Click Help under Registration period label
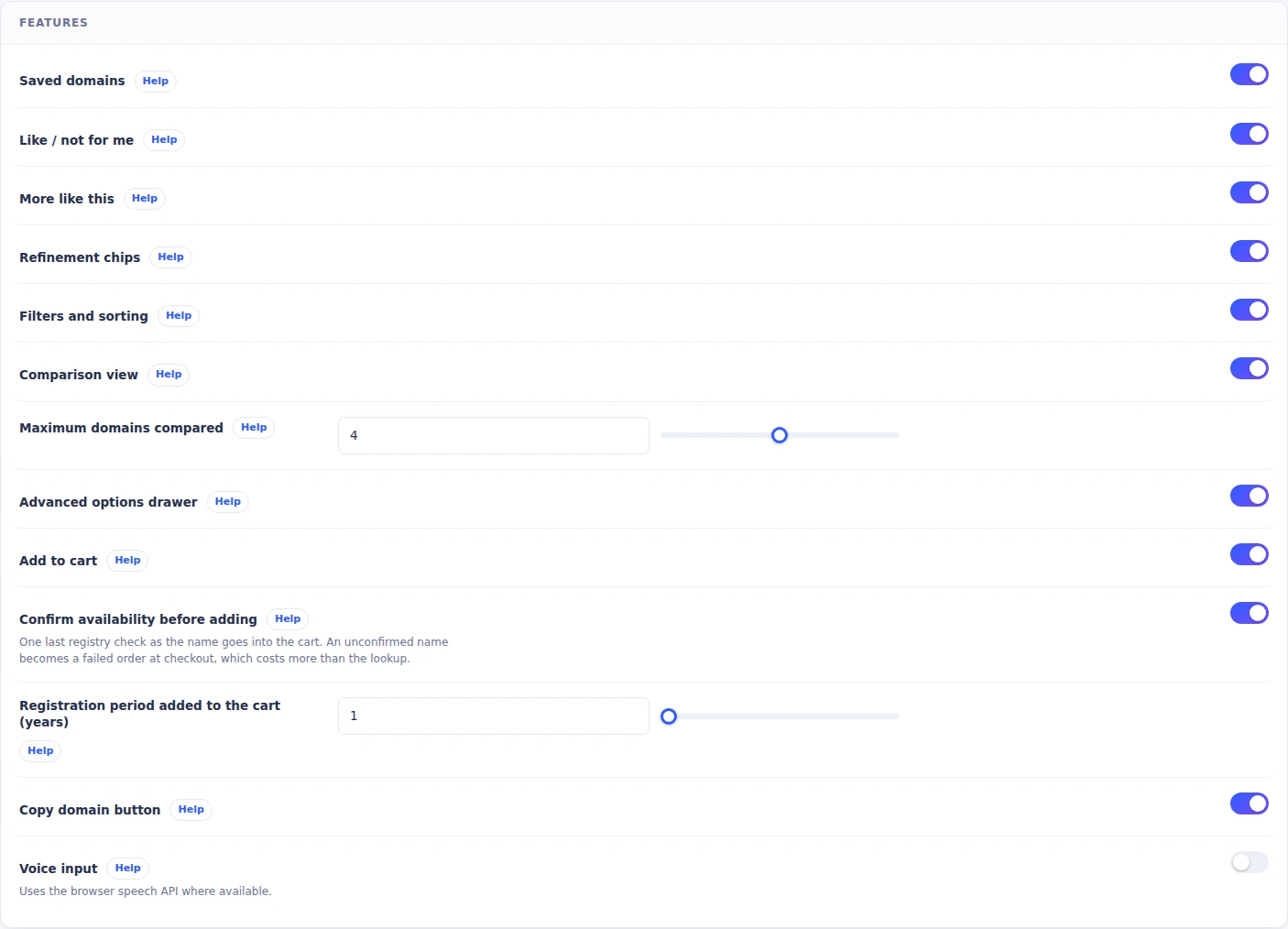The image size is (1288, 929). pos(40,750)
